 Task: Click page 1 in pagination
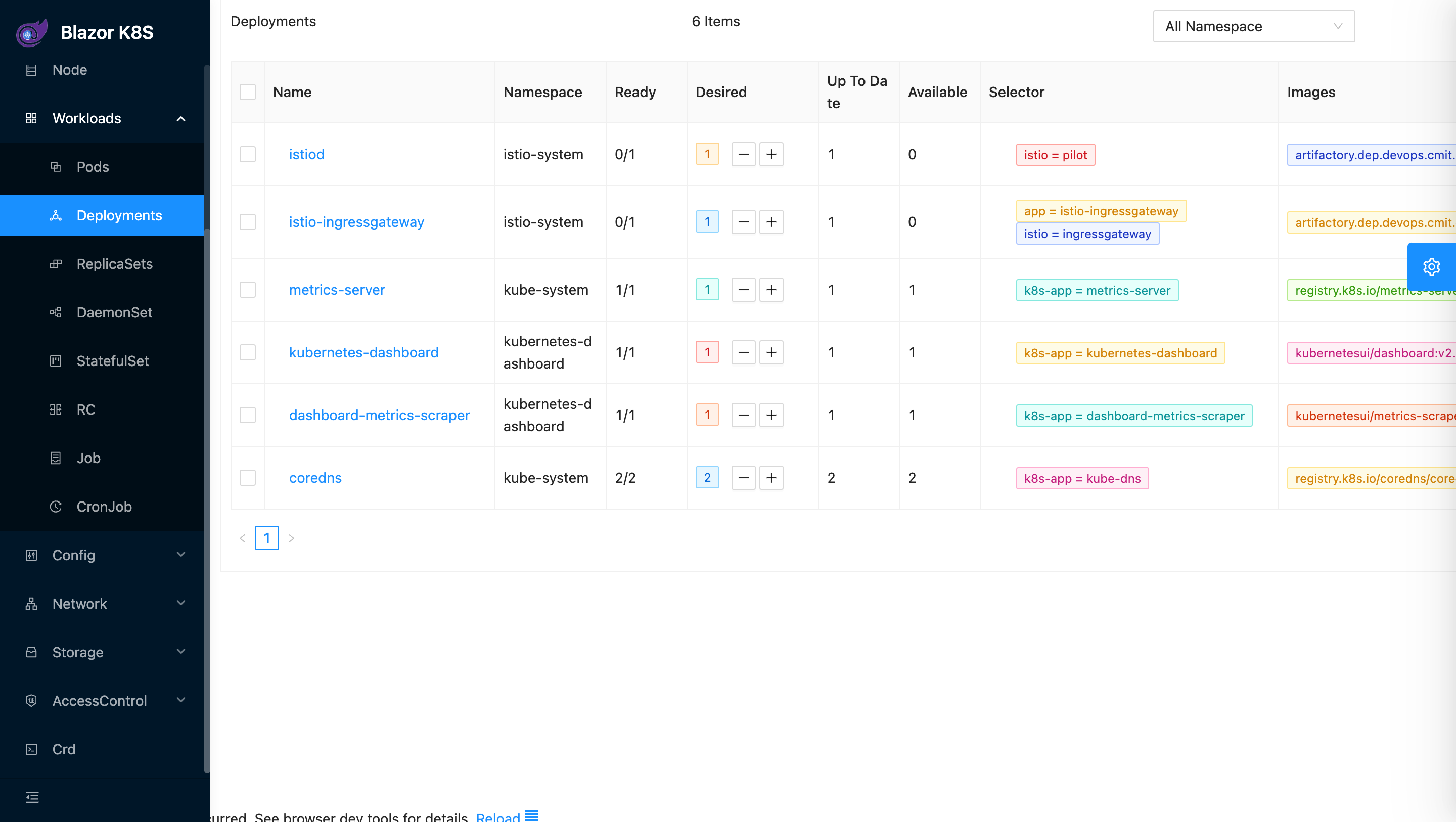(266, 537)
